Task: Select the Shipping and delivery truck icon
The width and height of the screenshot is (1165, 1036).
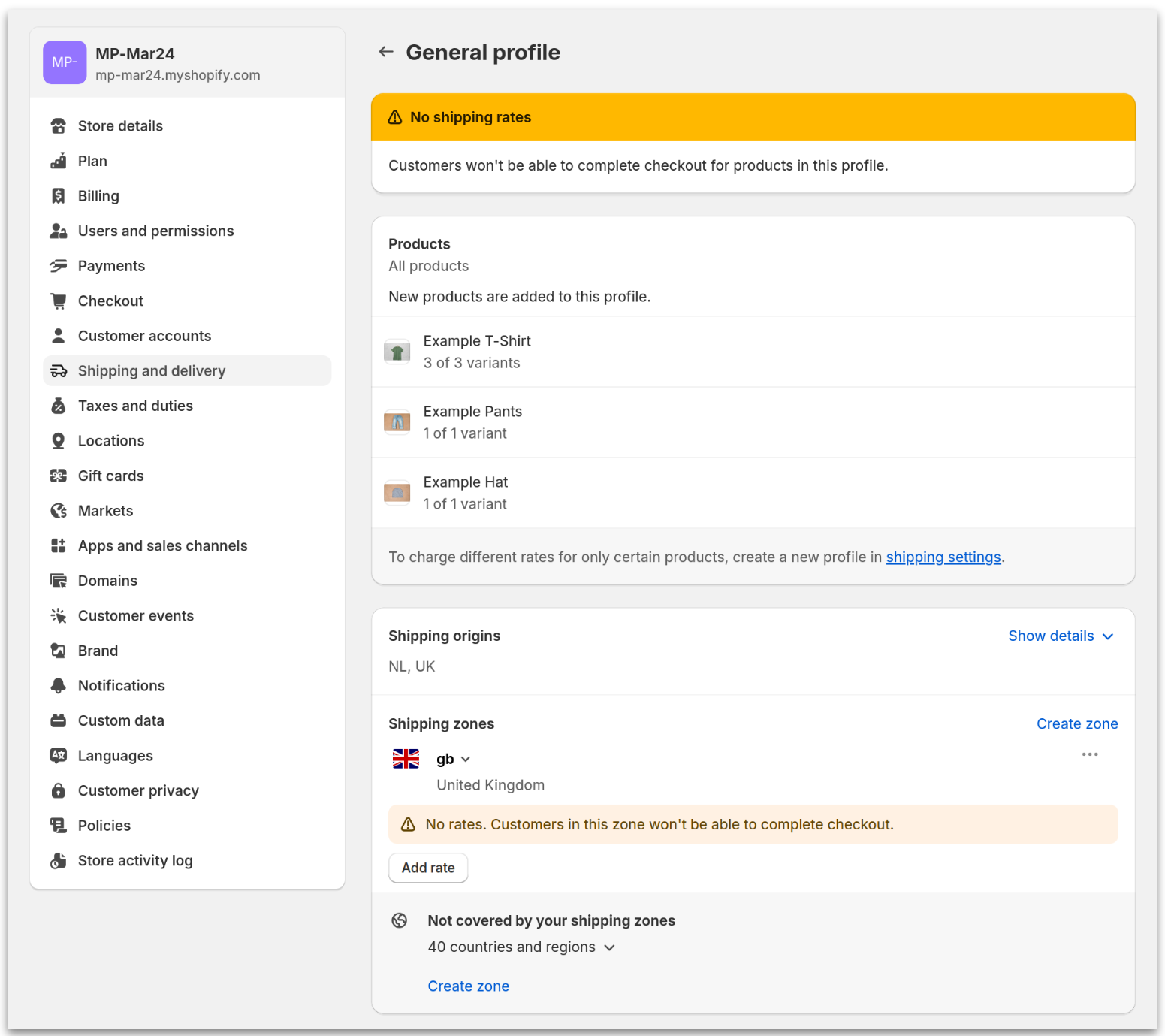Action: coord(59,370)
